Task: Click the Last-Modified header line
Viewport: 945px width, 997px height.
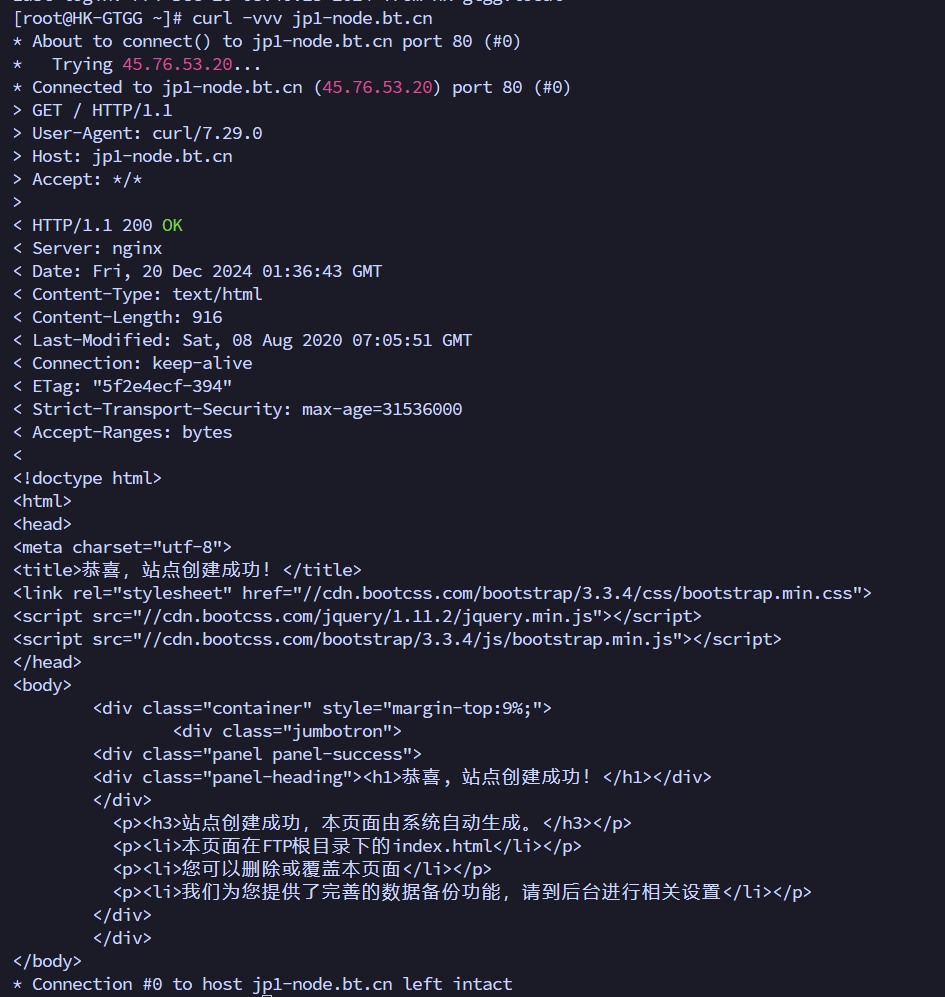Action: pos(252,340)
